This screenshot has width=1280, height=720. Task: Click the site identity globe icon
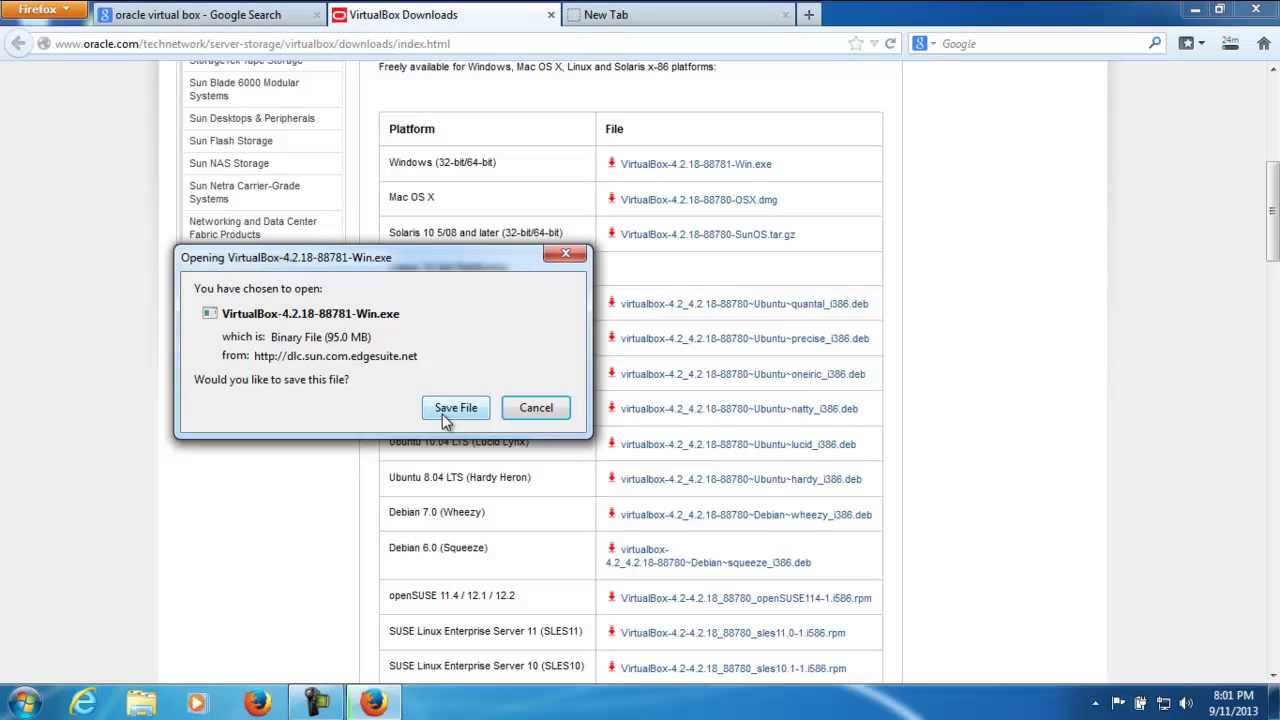(43, 44)
